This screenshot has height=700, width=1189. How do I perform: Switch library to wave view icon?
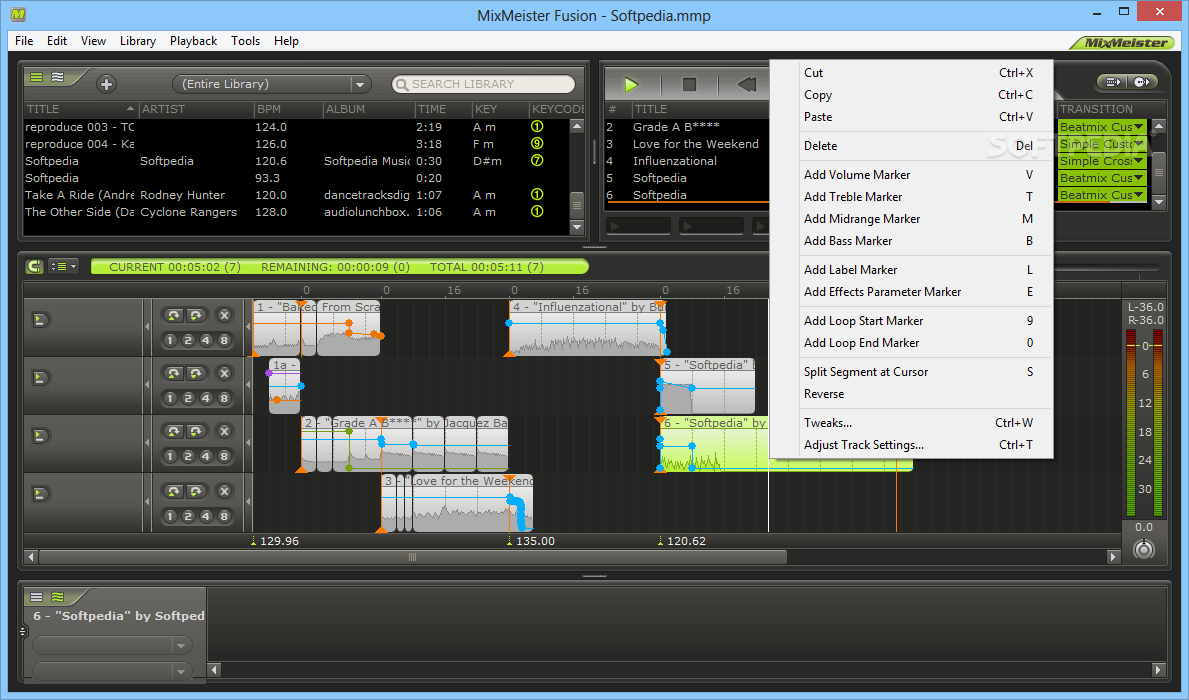tap(58, 77)
